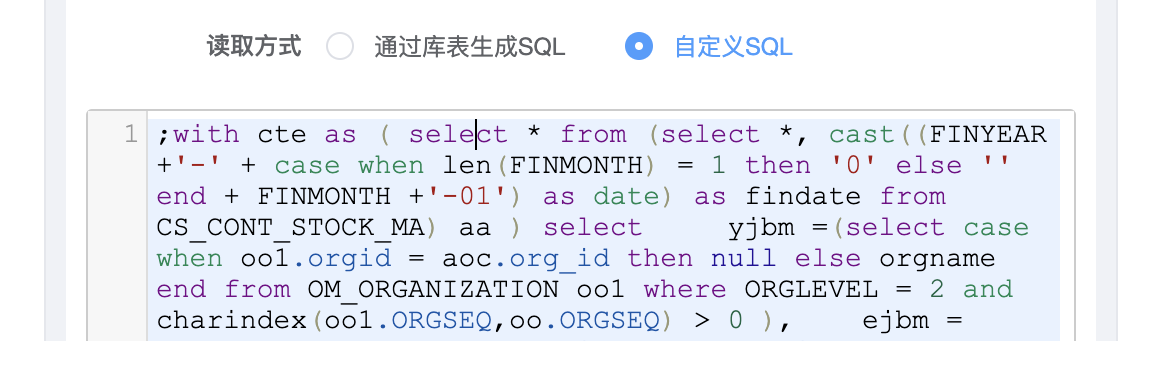
Task: Click the 读取方式 field label
Action: click(x=254, y=47)
